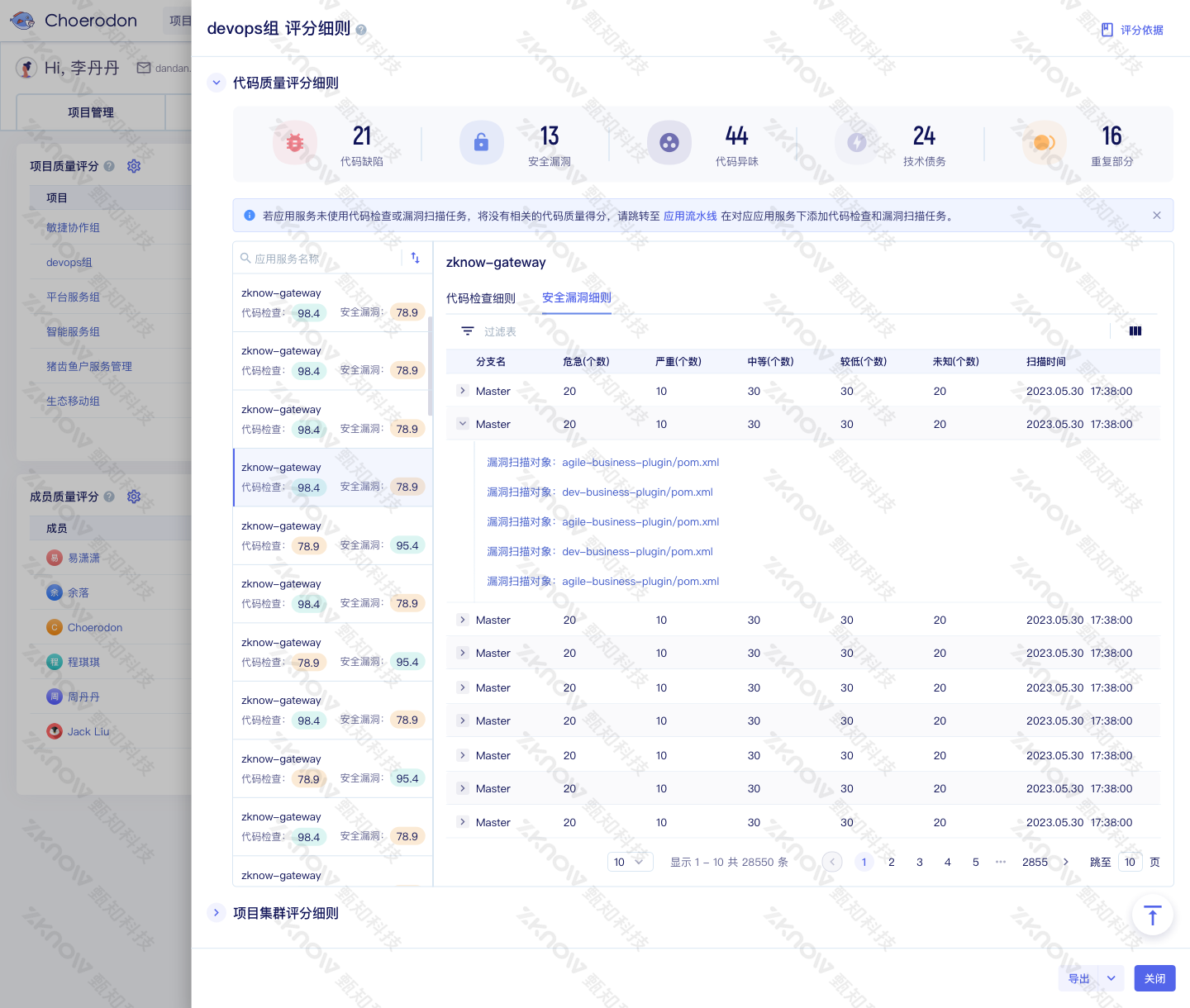Screen dimensions: 1190x1008
Task: Click the 过滤表 filter icon
Action: 468,331
